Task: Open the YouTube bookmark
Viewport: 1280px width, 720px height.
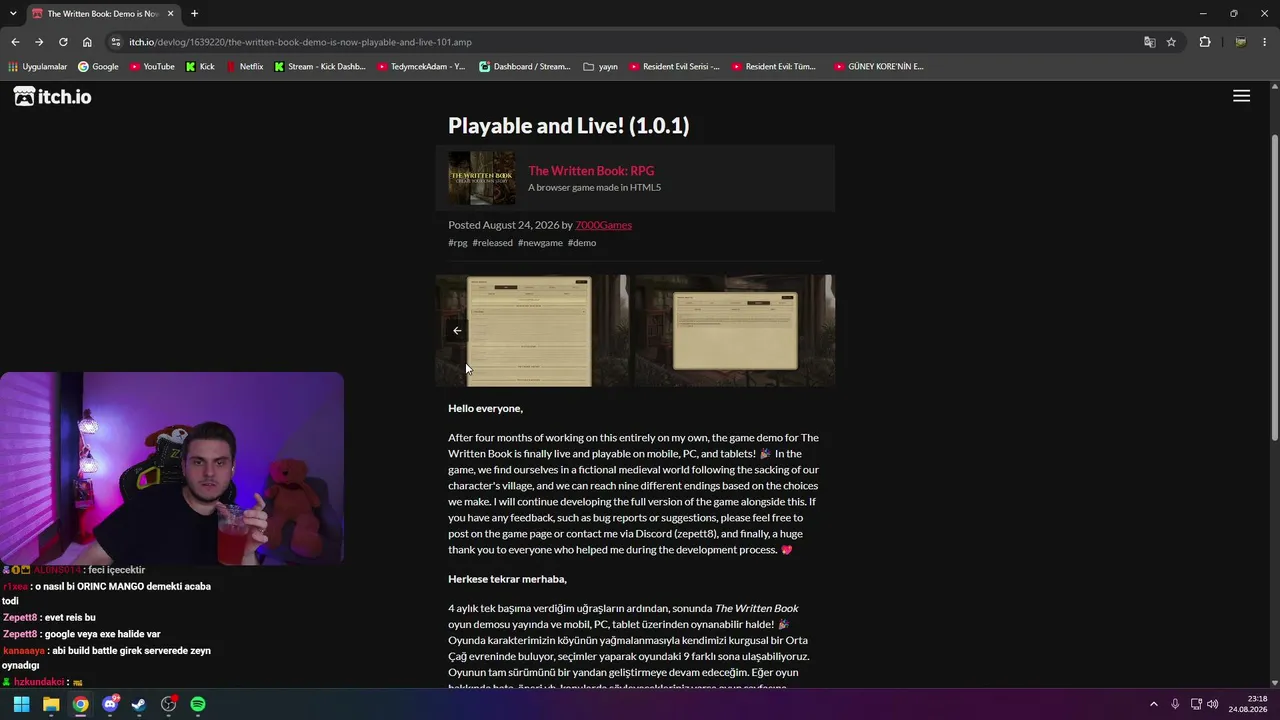Action: point(151,67)
